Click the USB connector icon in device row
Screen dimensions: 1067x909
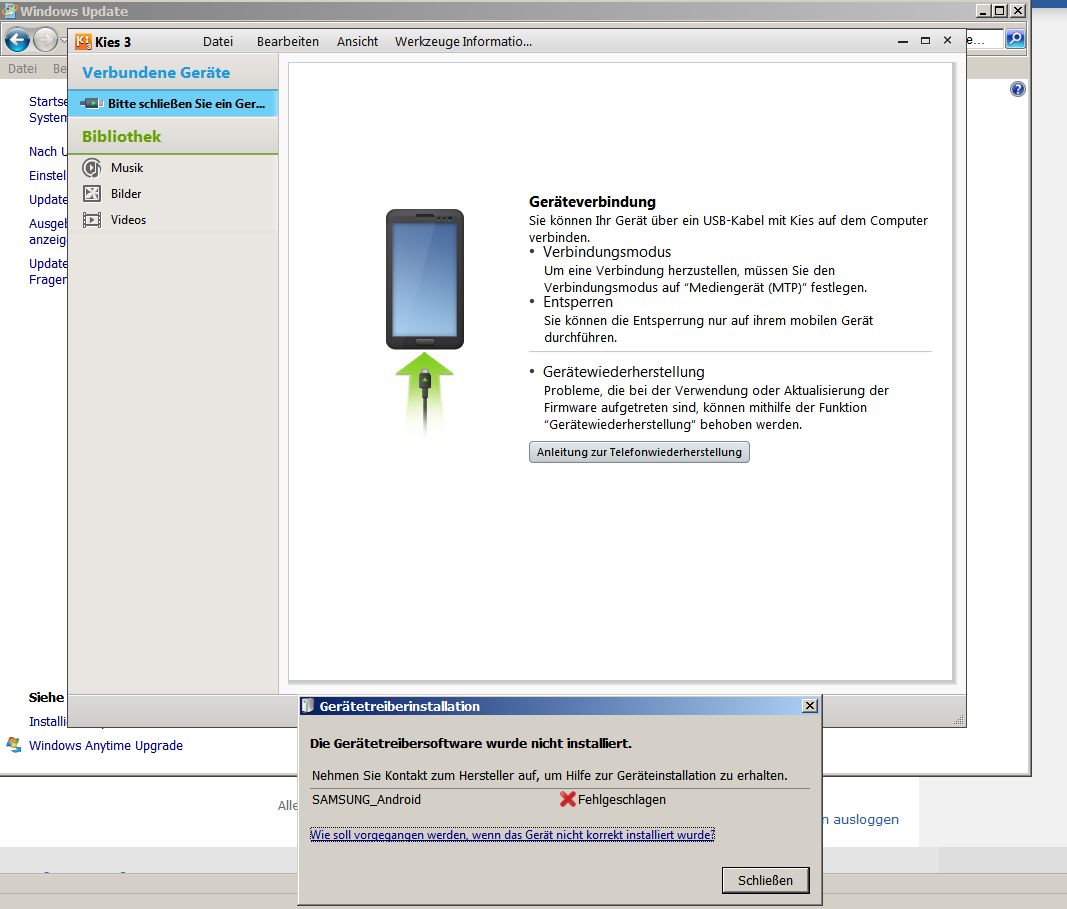(91, 103)
